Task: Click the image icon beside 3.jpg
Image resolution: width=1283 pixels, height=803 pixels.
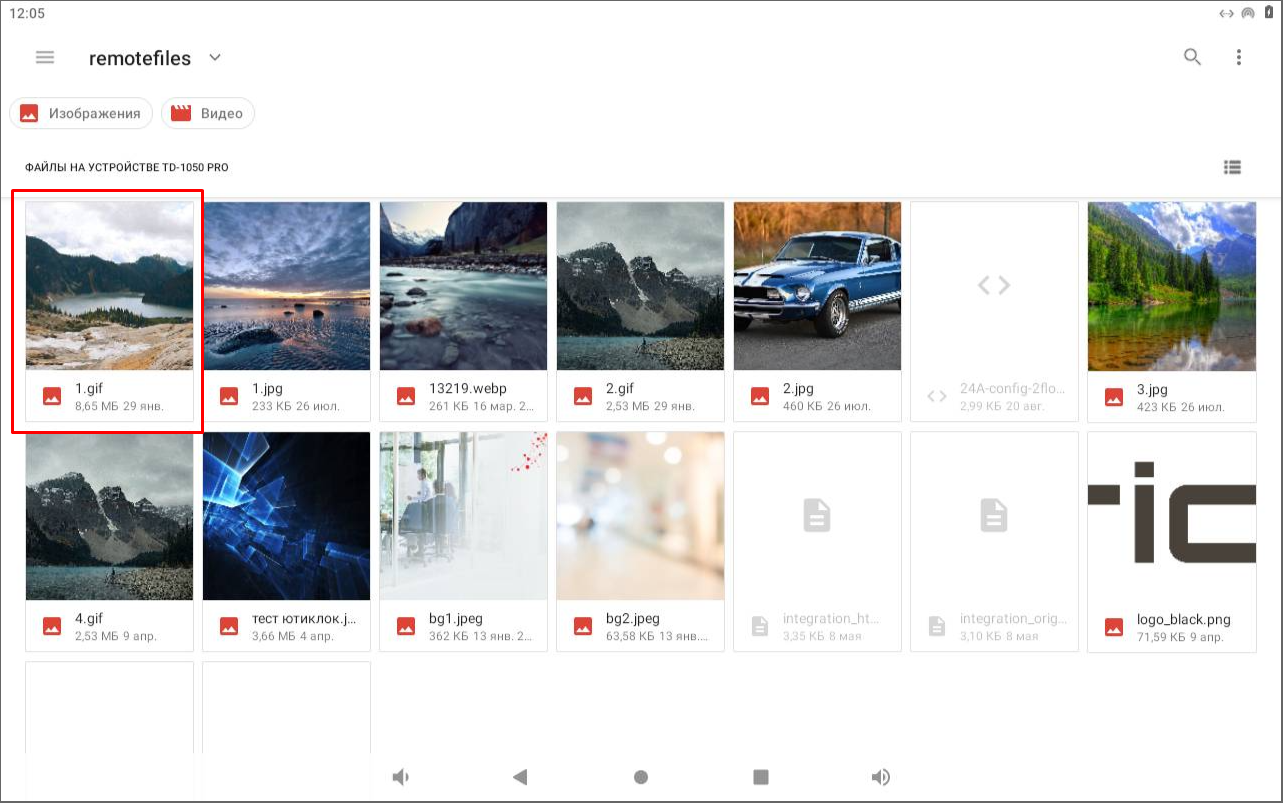Action: tap(1114, 396)
